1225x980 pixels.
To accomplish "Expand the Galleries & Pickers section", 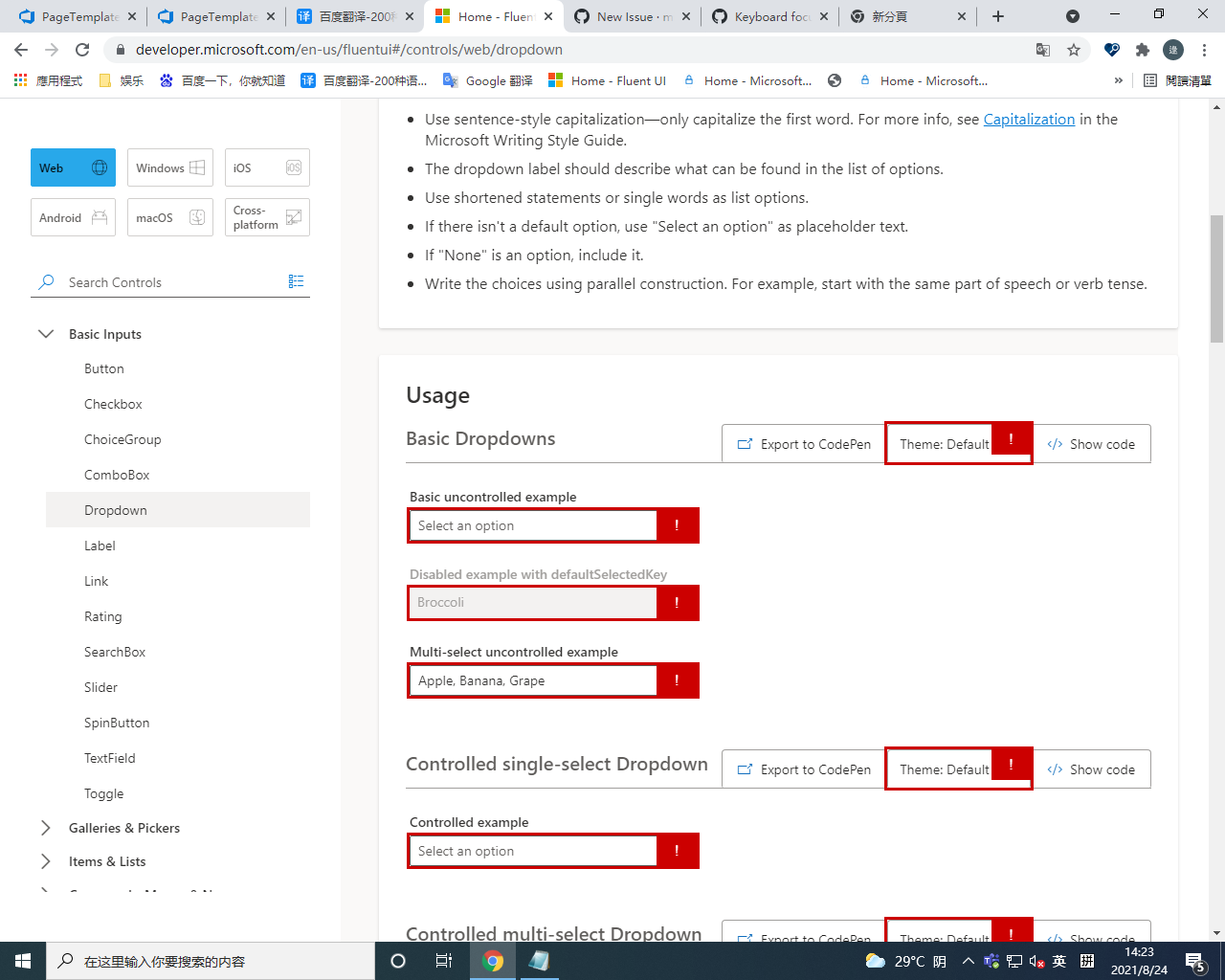I will point(46,827).
